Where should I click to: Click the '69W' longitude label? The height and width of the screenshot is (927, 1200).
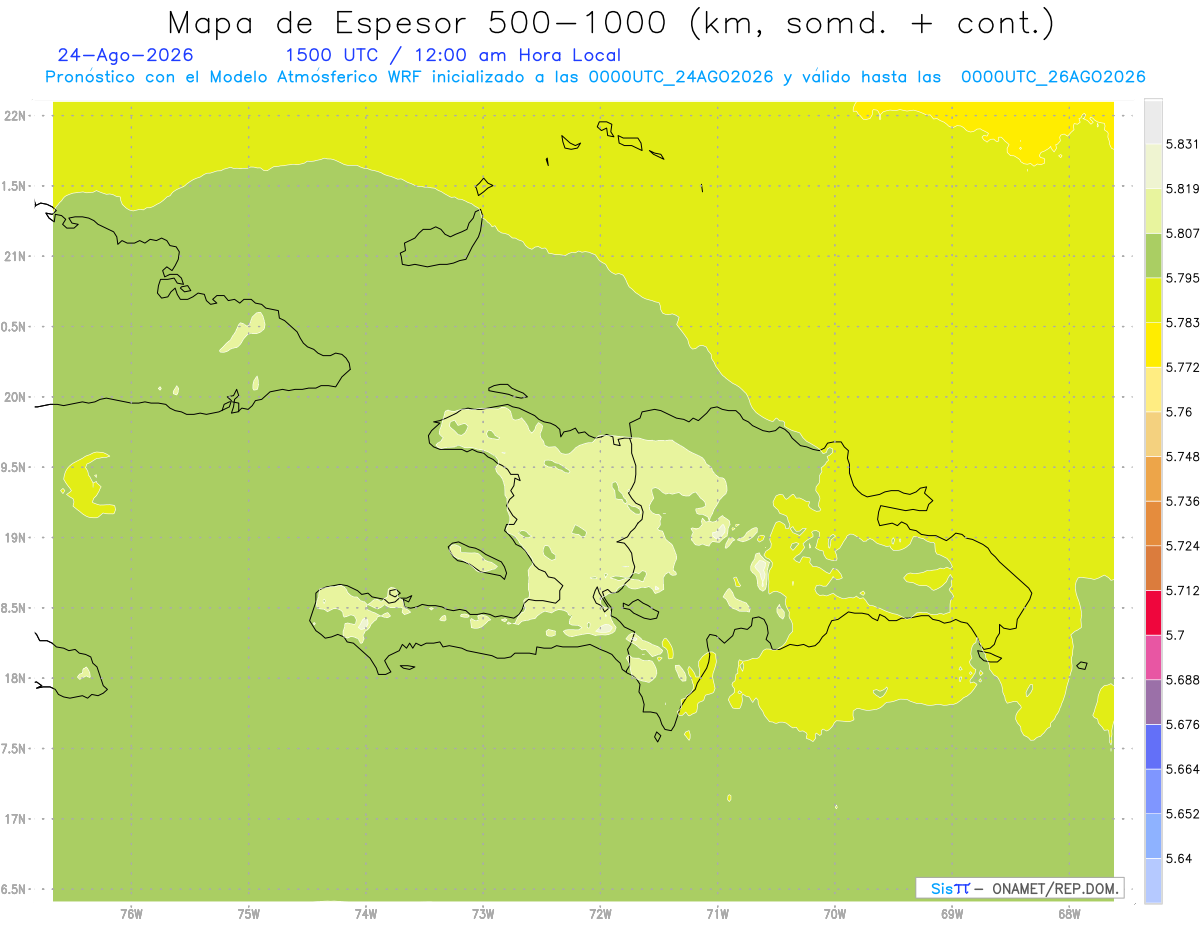952,914
